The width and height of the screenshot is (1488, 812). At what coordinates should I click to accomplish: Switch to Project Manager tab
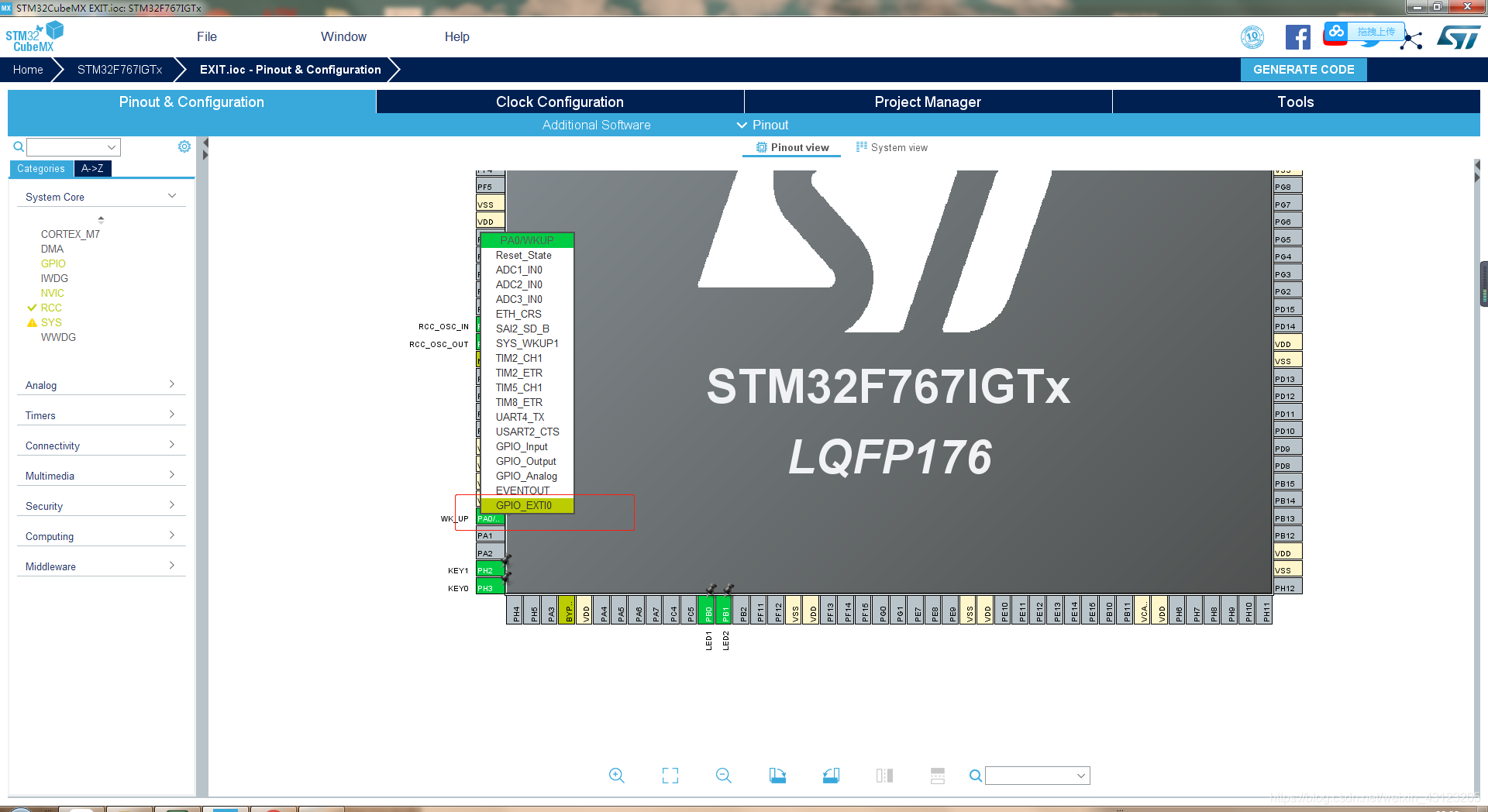click(x=928, y=101)
